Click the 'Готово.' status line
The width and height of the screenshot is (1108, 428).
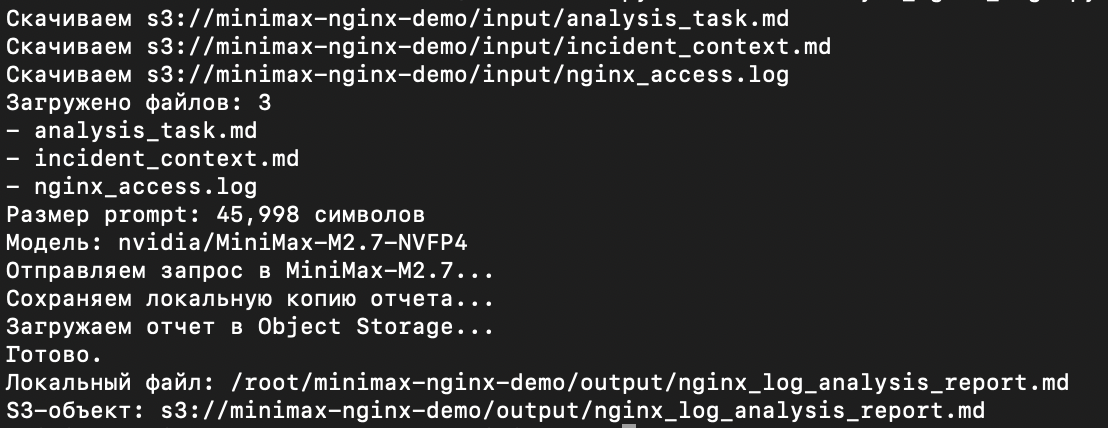tap(54, 355)
